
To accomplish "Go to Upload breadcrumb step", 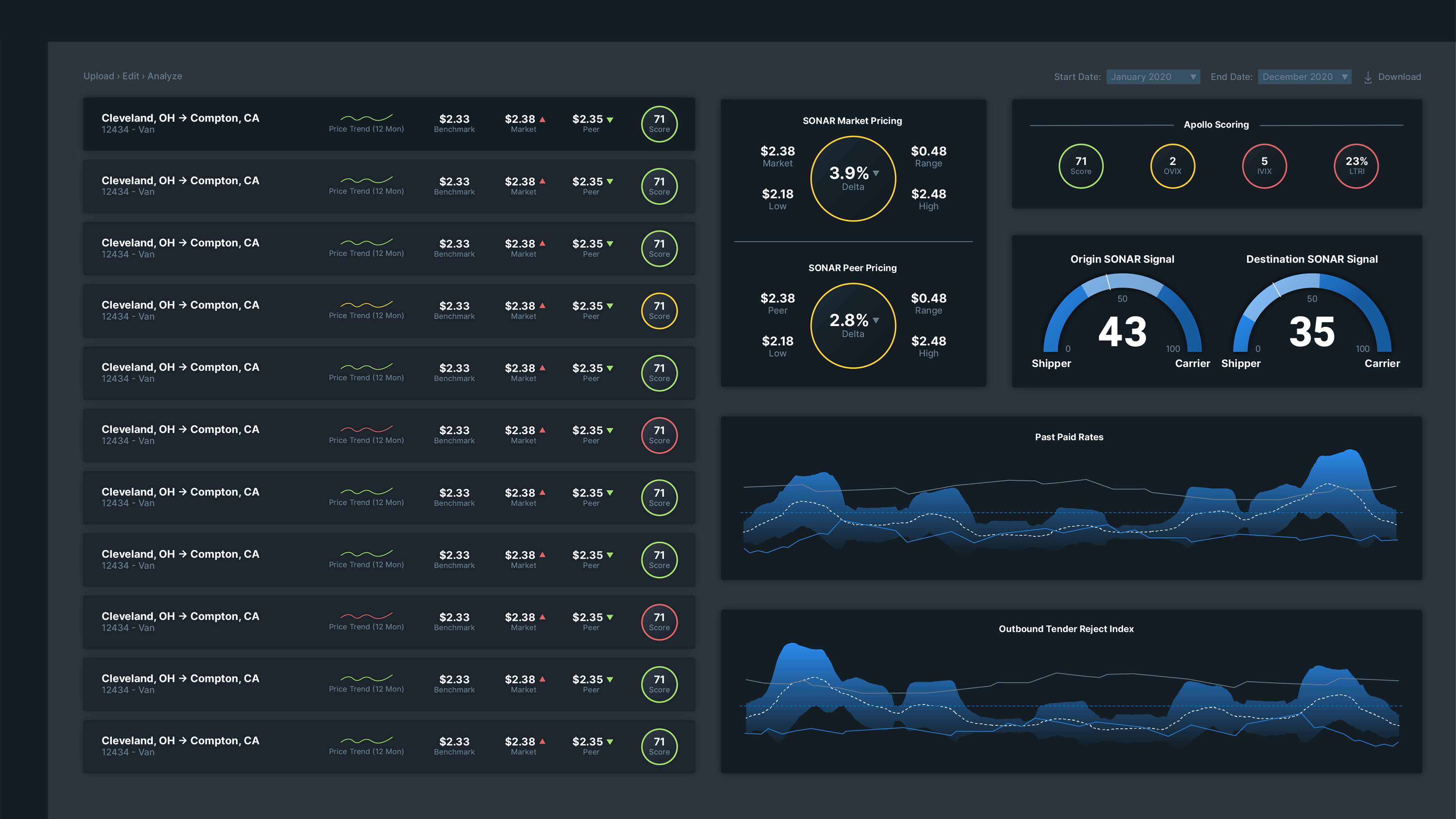I will (x=98, y=76).
